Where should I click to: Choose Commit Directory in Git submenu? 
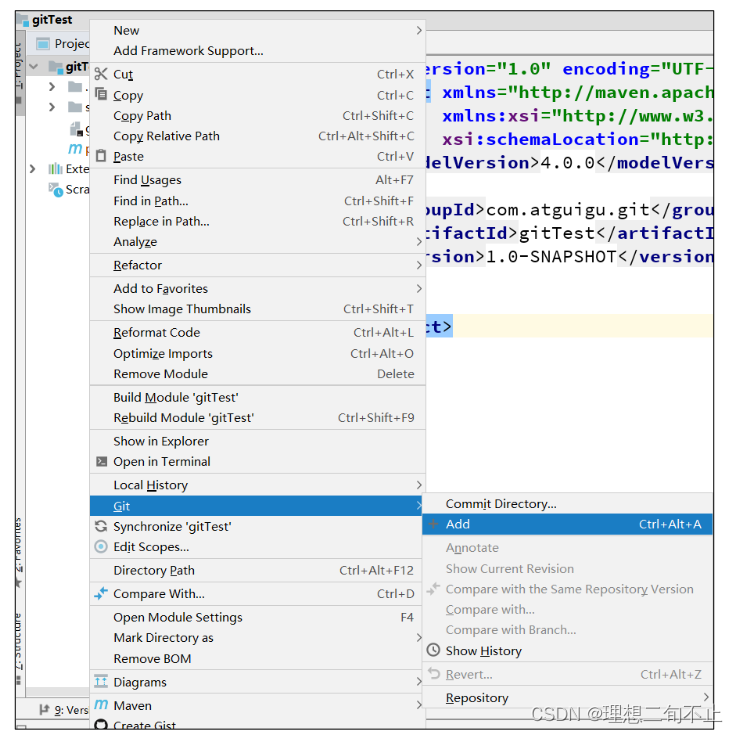pyautogui.click(x=568, y=504)
